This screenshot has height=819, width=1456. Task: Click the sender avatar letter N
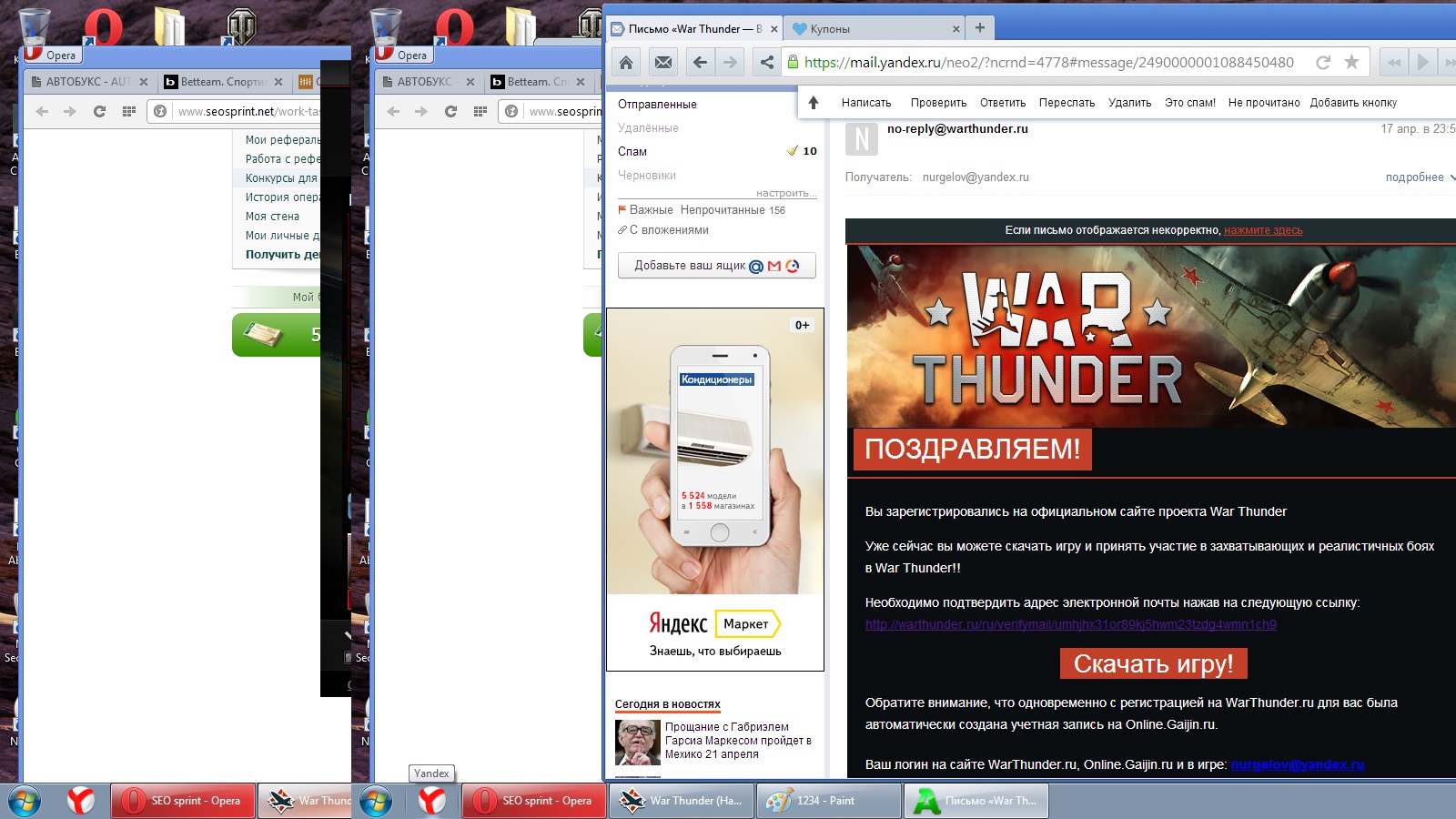point(861,139)
